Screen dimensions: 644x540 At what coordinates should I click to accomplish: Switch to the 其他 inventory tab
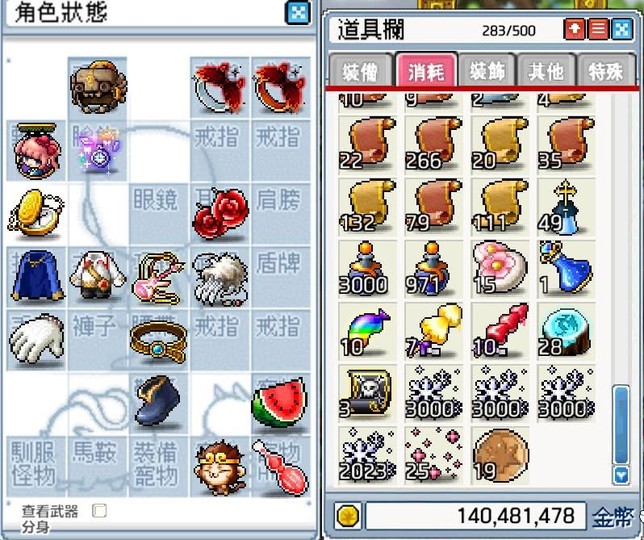[x=546, y=71]
